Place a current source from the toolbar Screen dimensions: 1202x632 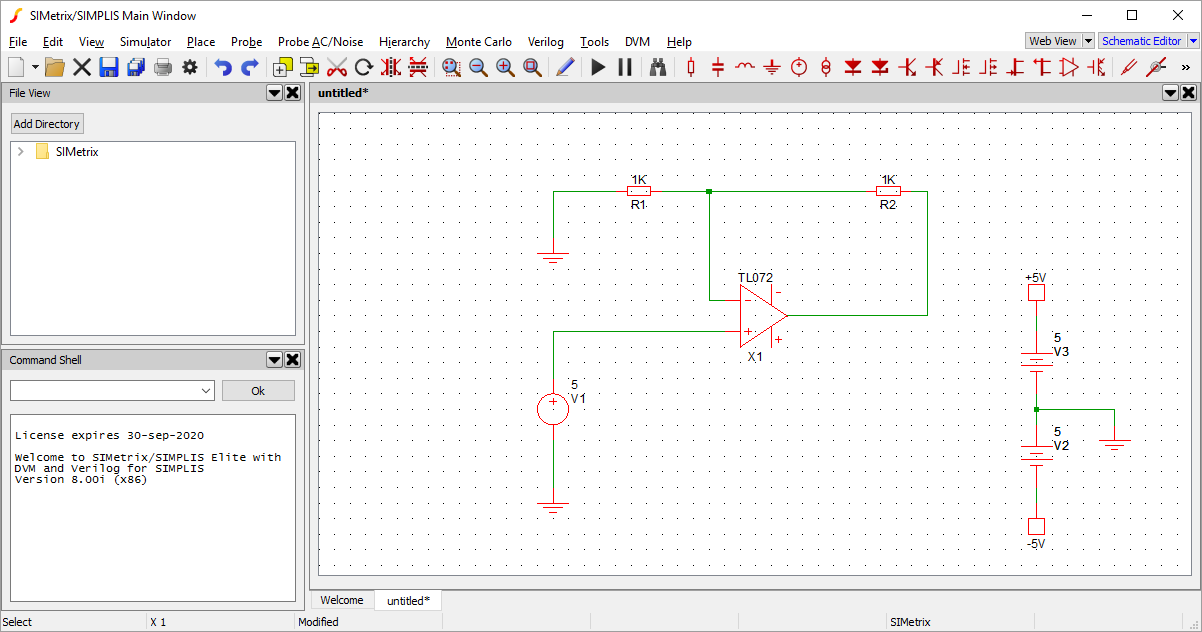826,67
